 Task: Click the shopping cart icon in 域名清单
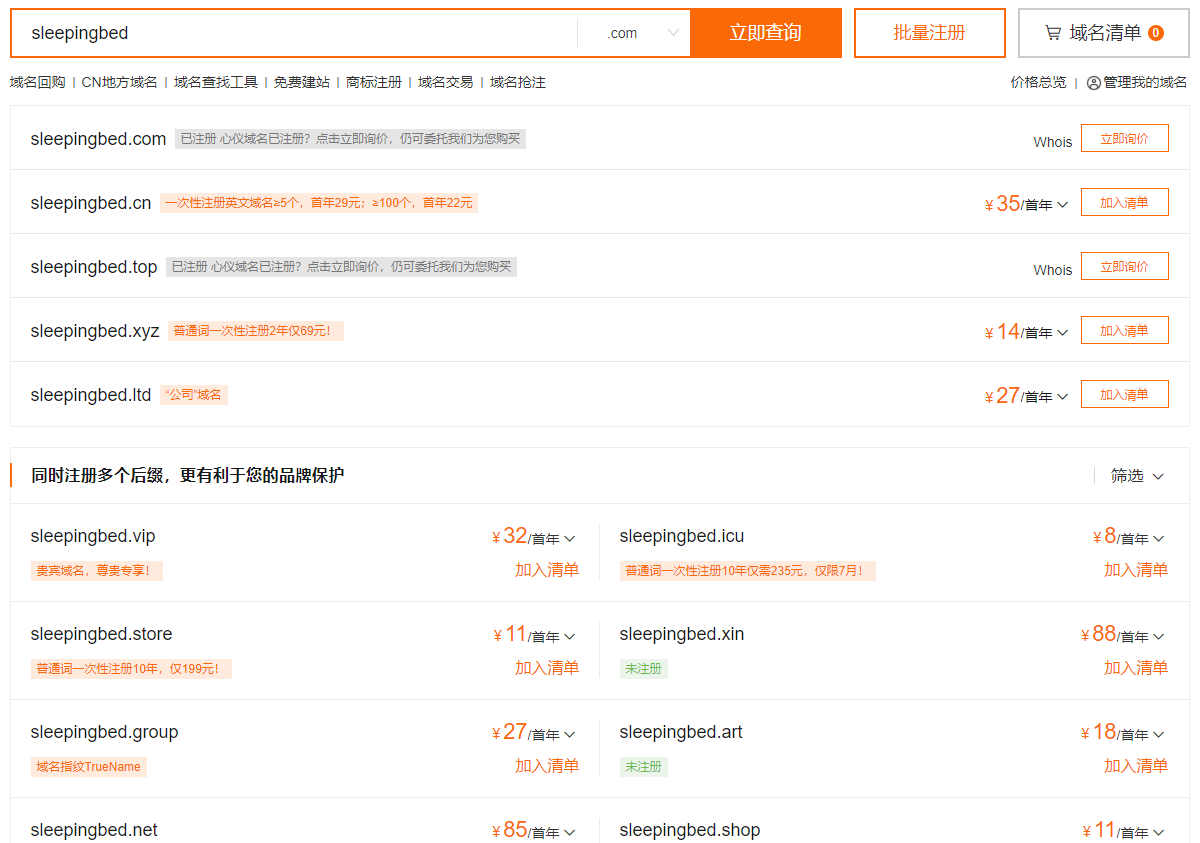pyautogui.click(x=1053, y=33)
